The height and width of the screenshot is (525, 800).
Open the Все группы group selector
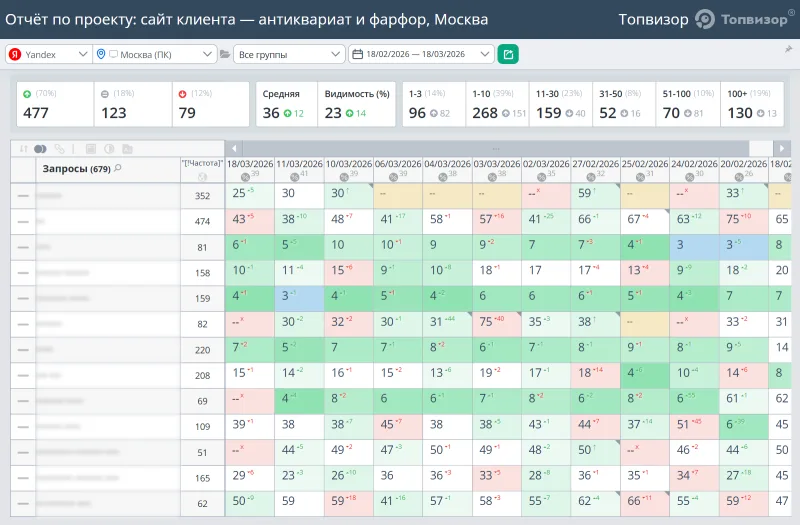pyautogui.click(x=289, y=54)
